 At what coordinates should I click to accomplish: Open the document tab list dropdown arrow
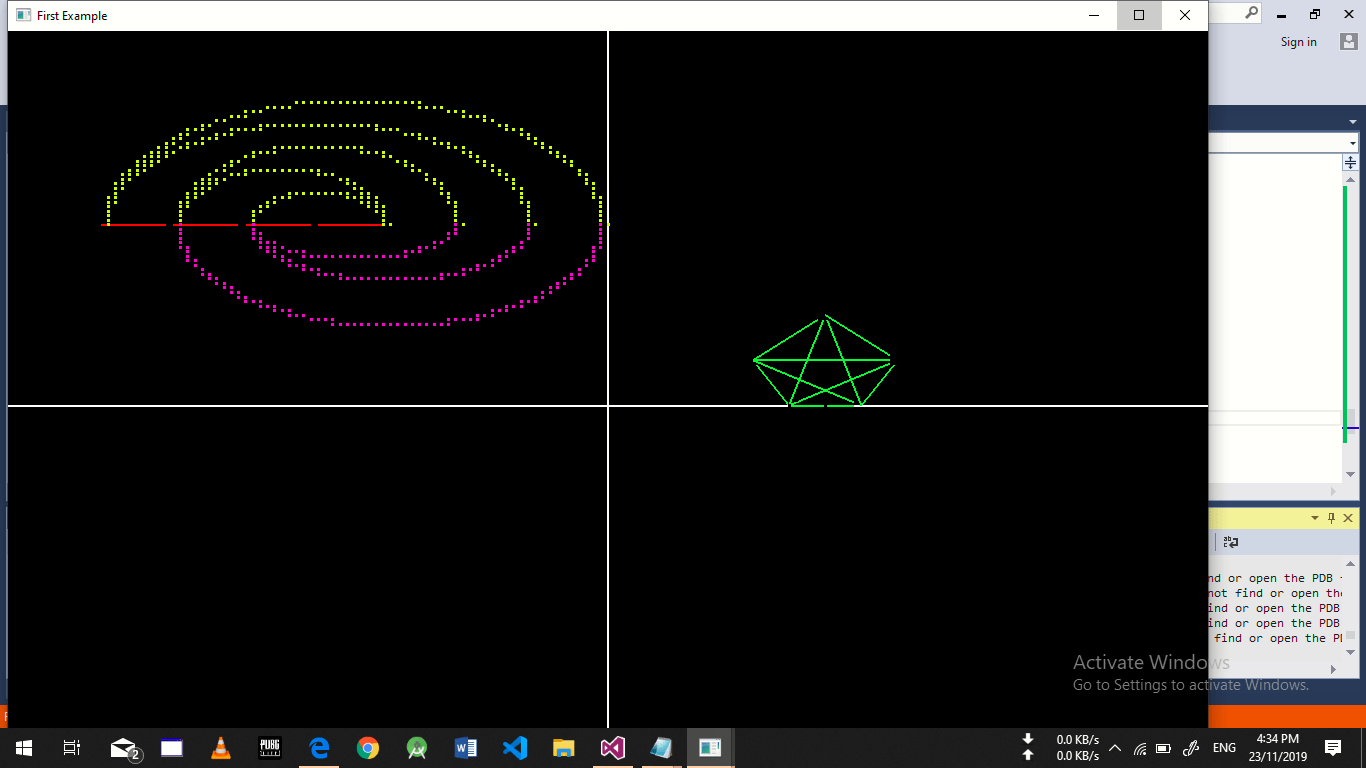tap(1352, 122)
